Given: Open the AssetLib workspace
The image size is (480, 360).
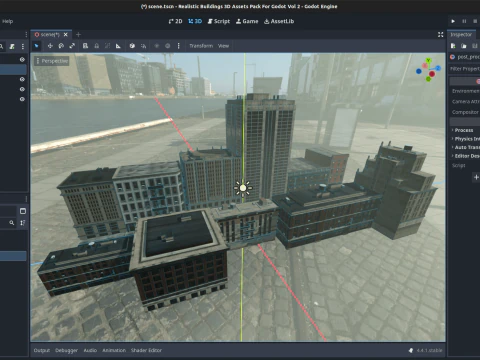Looking at the screenshot, I should coord(279,21).
